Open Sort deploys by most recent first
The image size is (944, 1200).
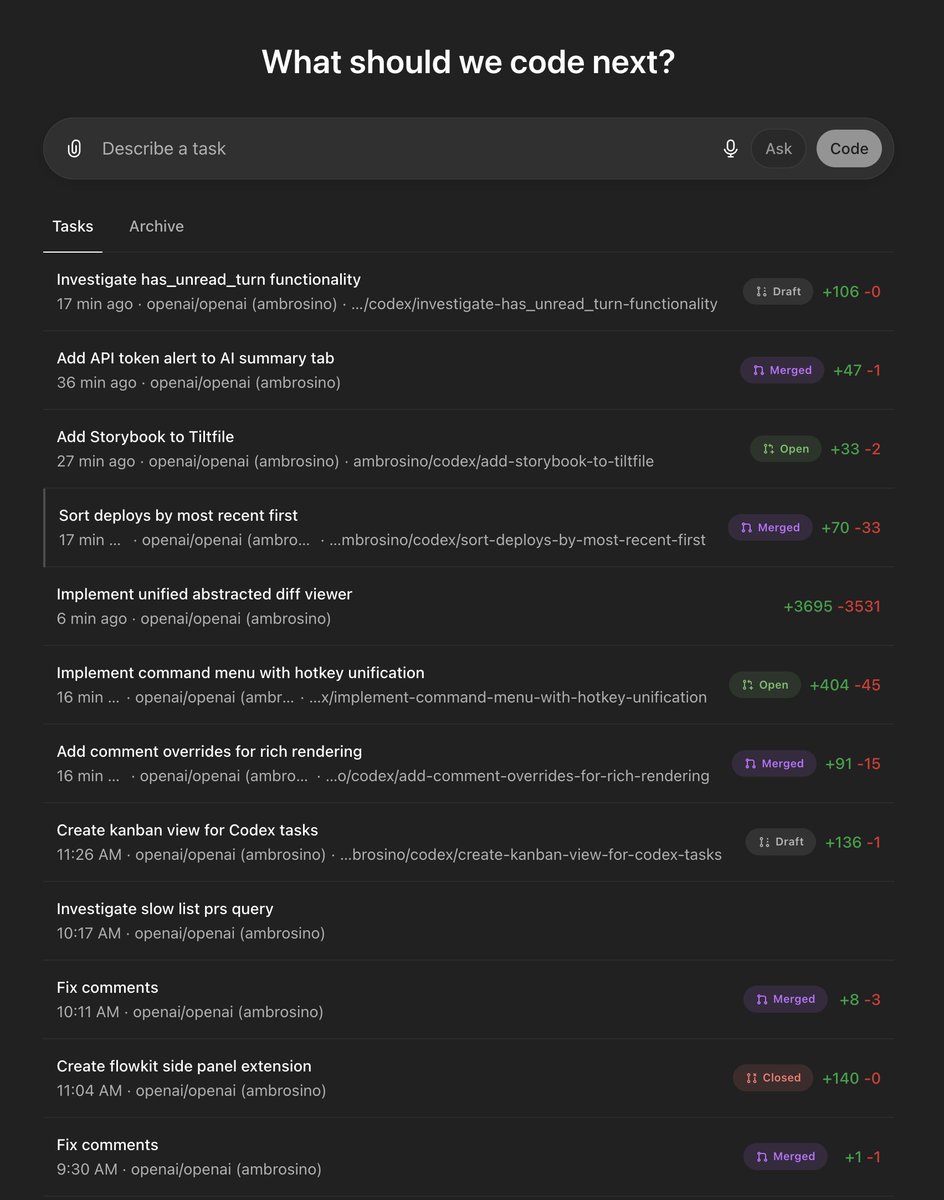coord(469,527)
